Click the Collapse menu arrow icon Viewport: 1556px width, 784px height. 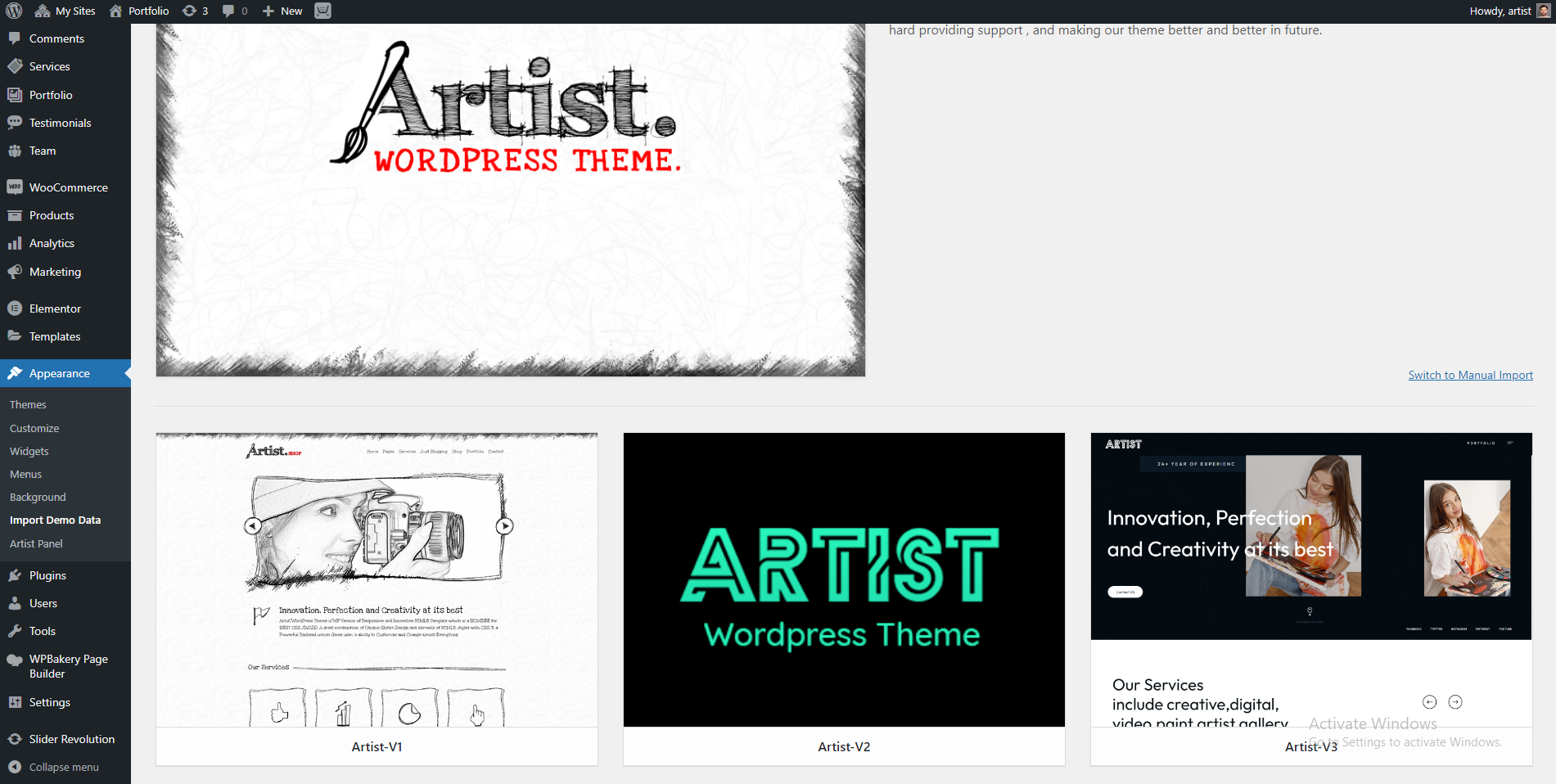pos(15,767)
